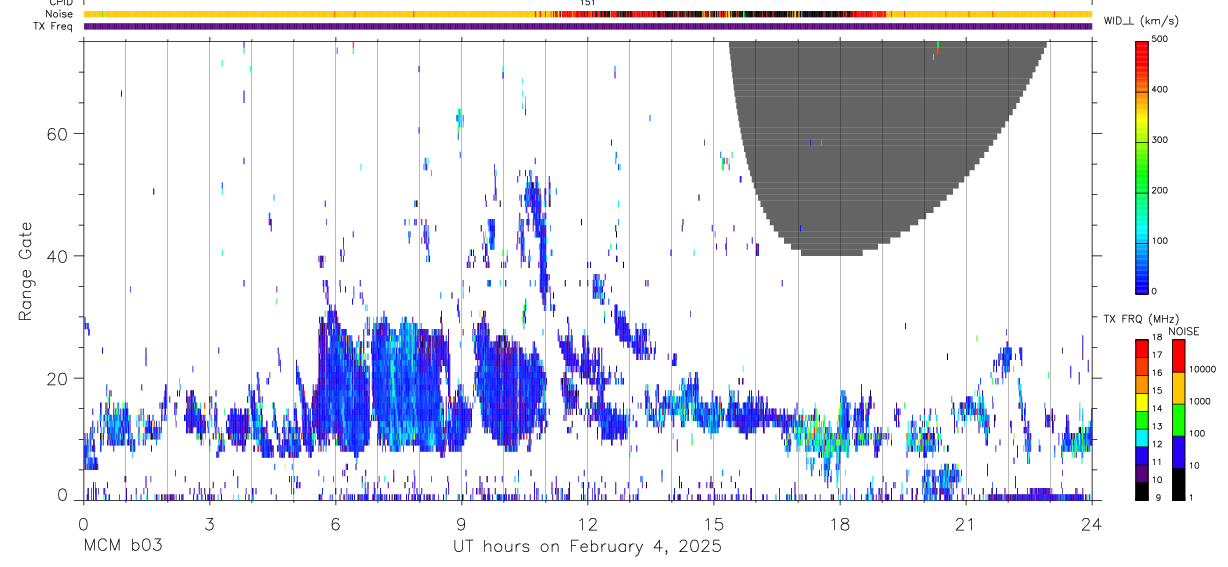Click the 300 tick on width color scale
Viewport: 1228px width, 567px height.
pos(1160,140)
